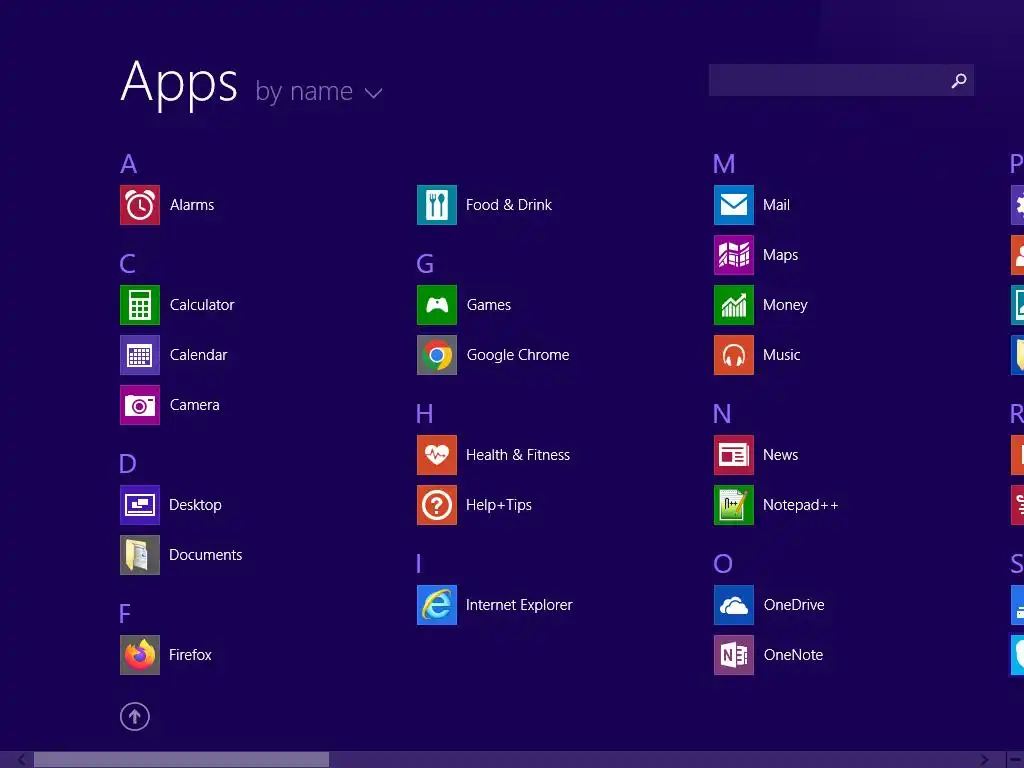Open the Maps app icon
Viewport: 1024px width, 768px height.
click(734, 255)
